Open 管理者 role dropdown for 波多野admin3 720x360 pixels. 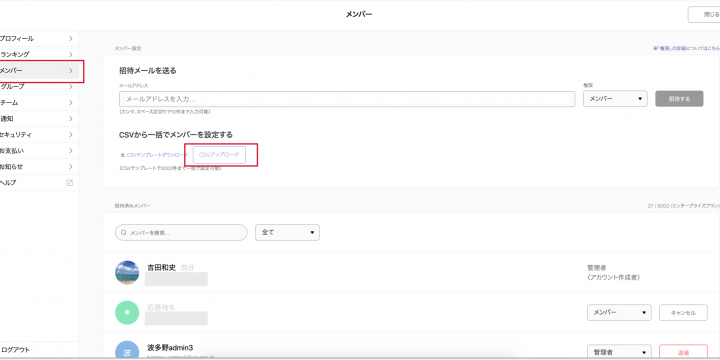[619, 352]
